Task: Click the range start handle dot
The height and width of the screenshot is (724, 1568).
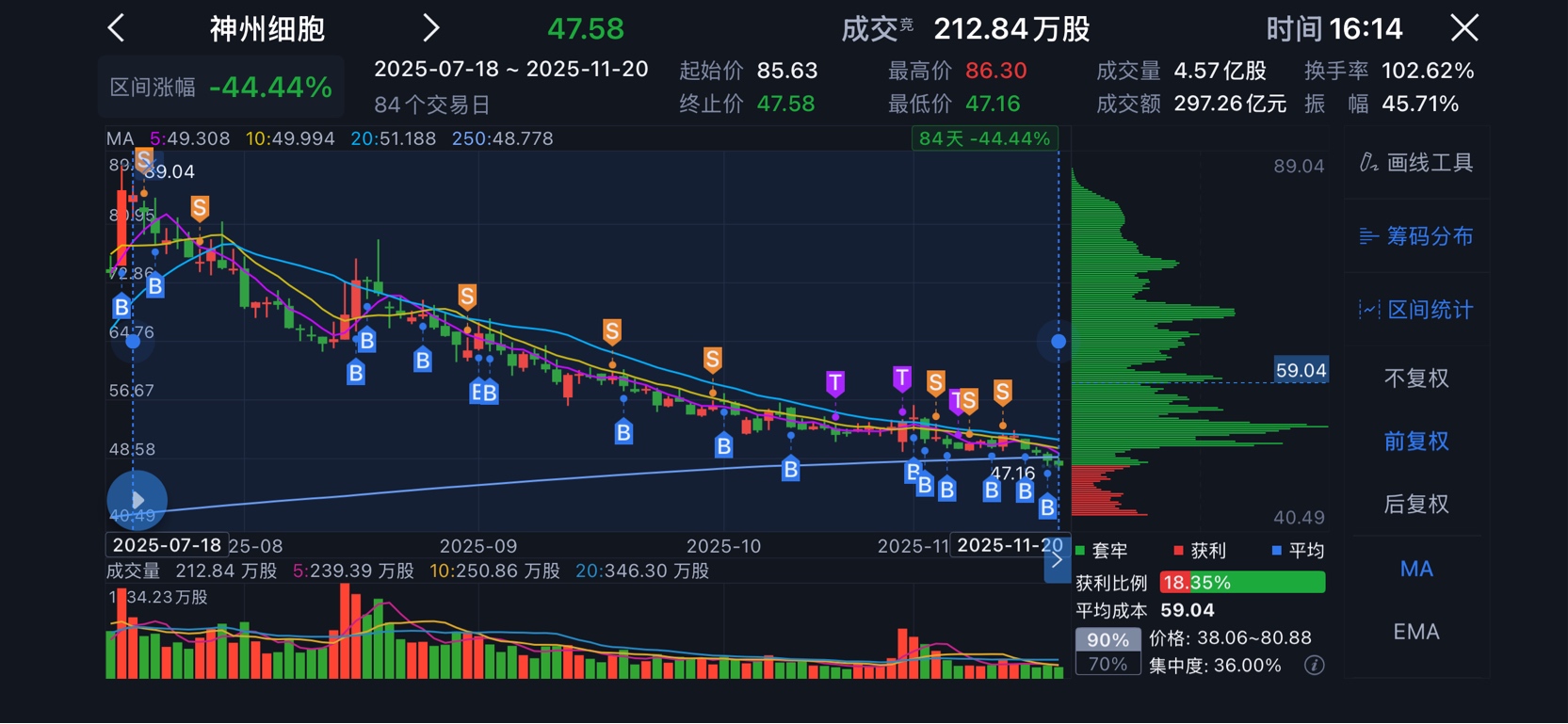Action: click(133, 341)
